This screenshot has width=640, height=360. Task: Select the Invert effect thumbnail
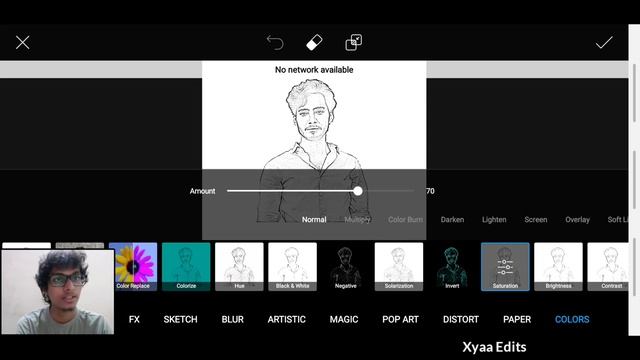click(452, 267)
